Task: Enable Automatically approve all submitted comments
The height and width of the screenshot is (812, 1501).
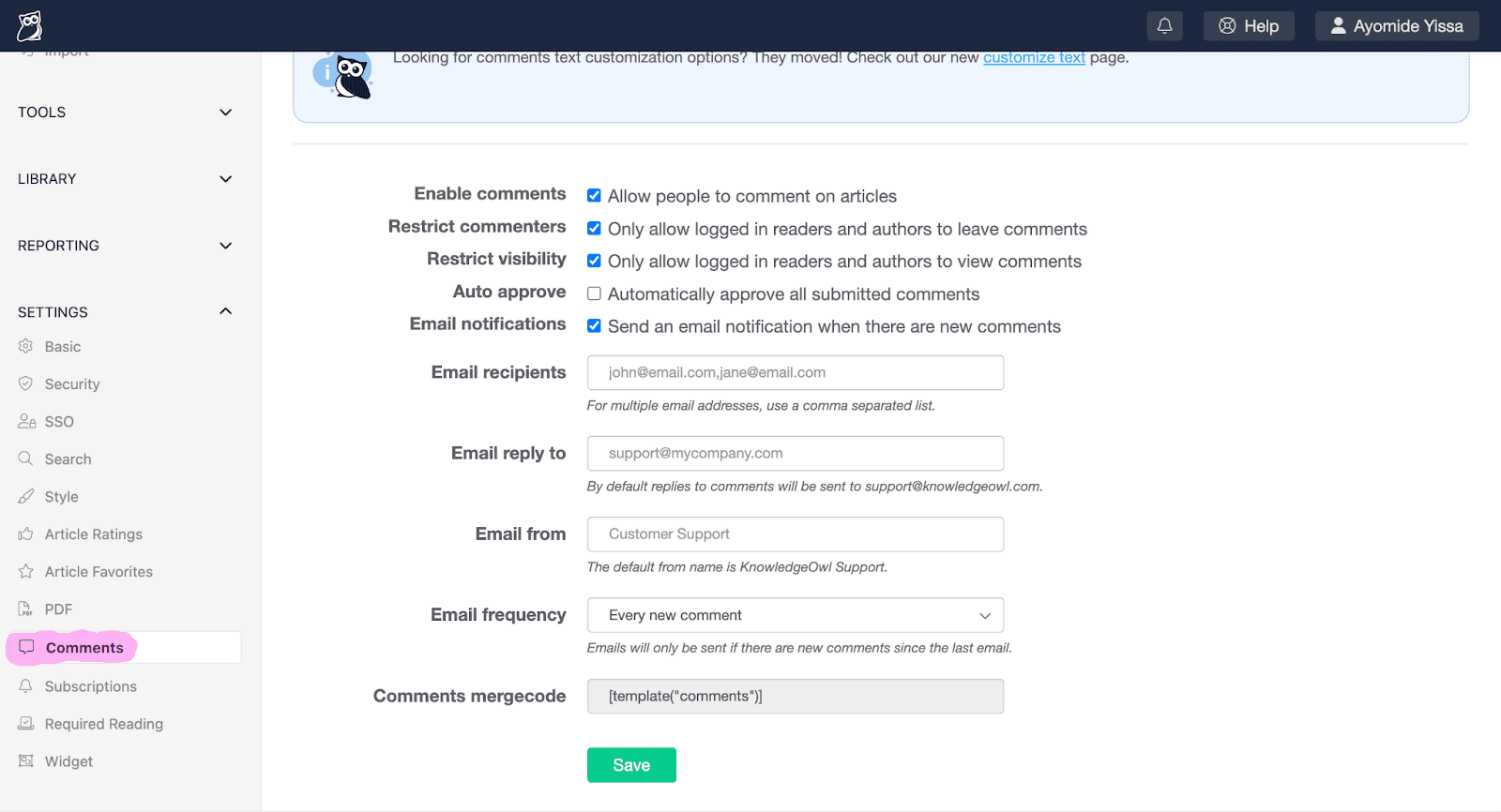Action: point(594,293)
